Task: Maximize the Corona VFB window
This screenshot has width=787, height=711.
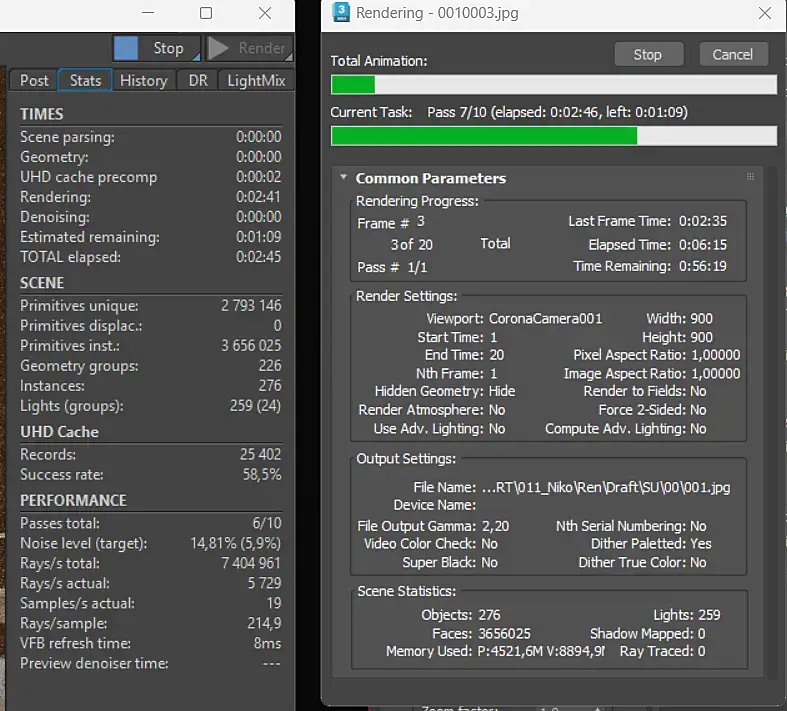Action: [206, 13]
